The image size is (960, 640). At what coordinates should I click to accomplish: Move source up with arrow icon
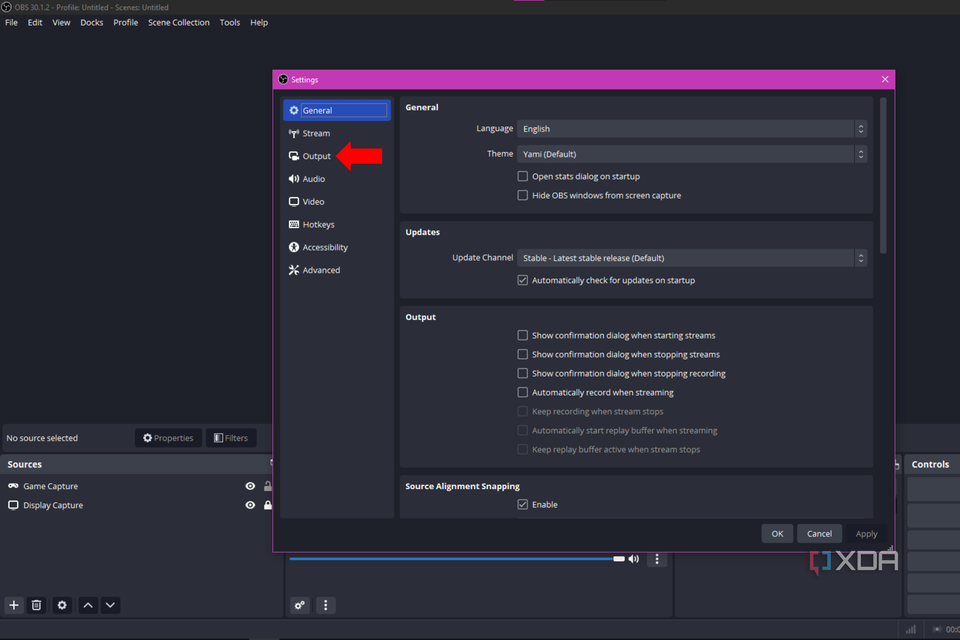tap(88, 605)
